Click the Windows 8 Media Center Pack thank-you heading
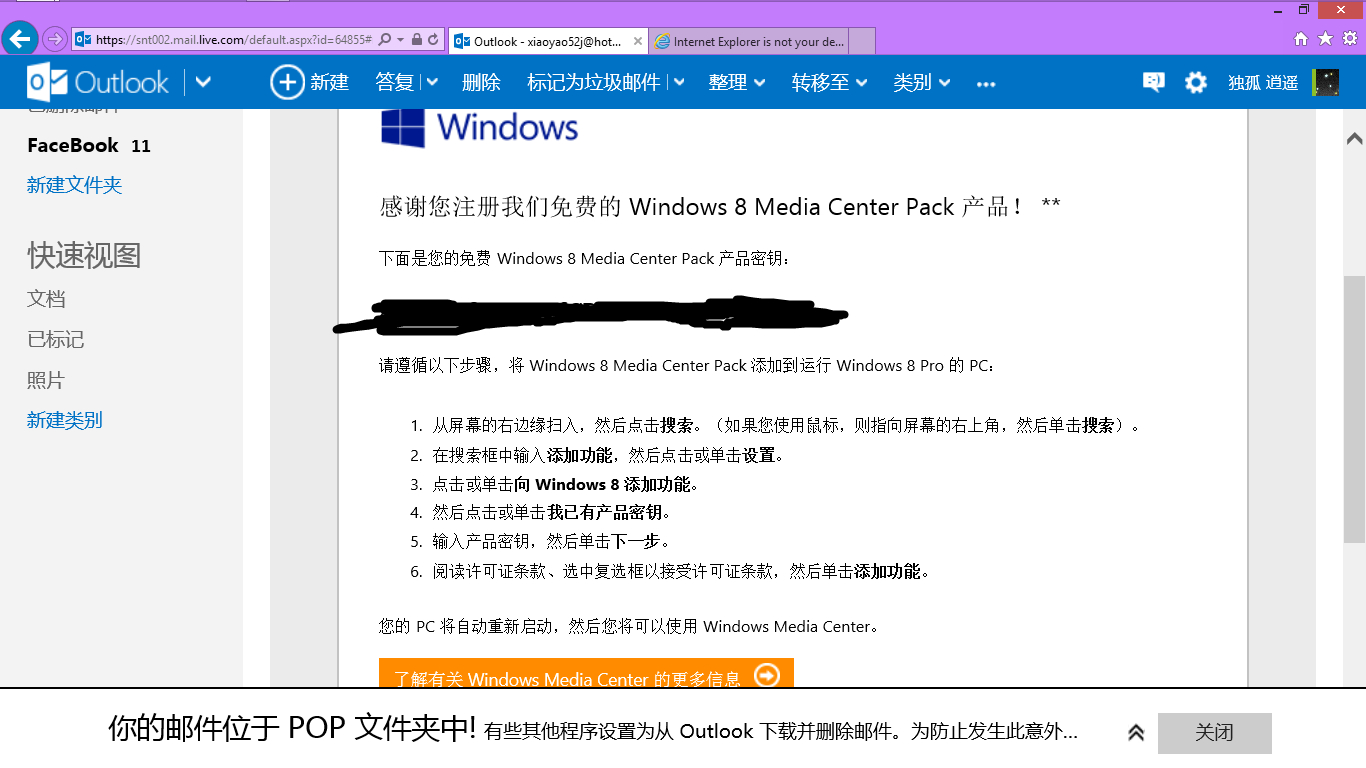 point(720,207)
